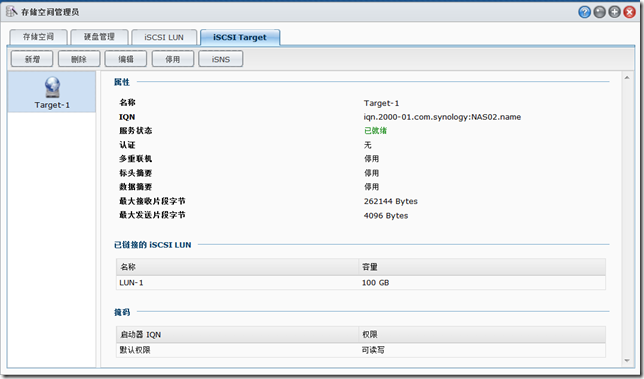Click the 容量 column header
The width and height of the screenshot is (644, 379).
(482, 267)
